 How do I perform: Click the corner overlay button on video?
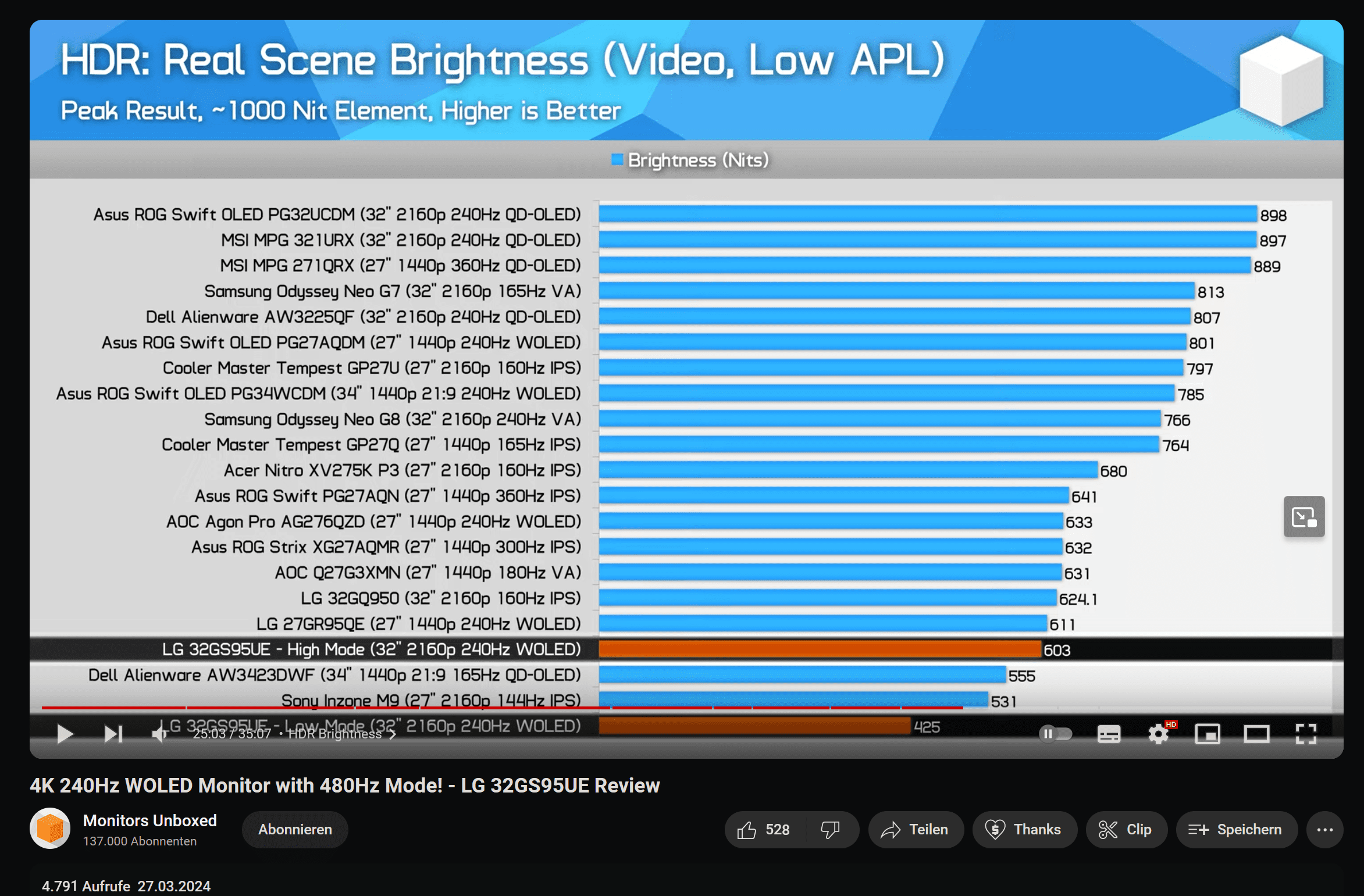point(1304,516)
